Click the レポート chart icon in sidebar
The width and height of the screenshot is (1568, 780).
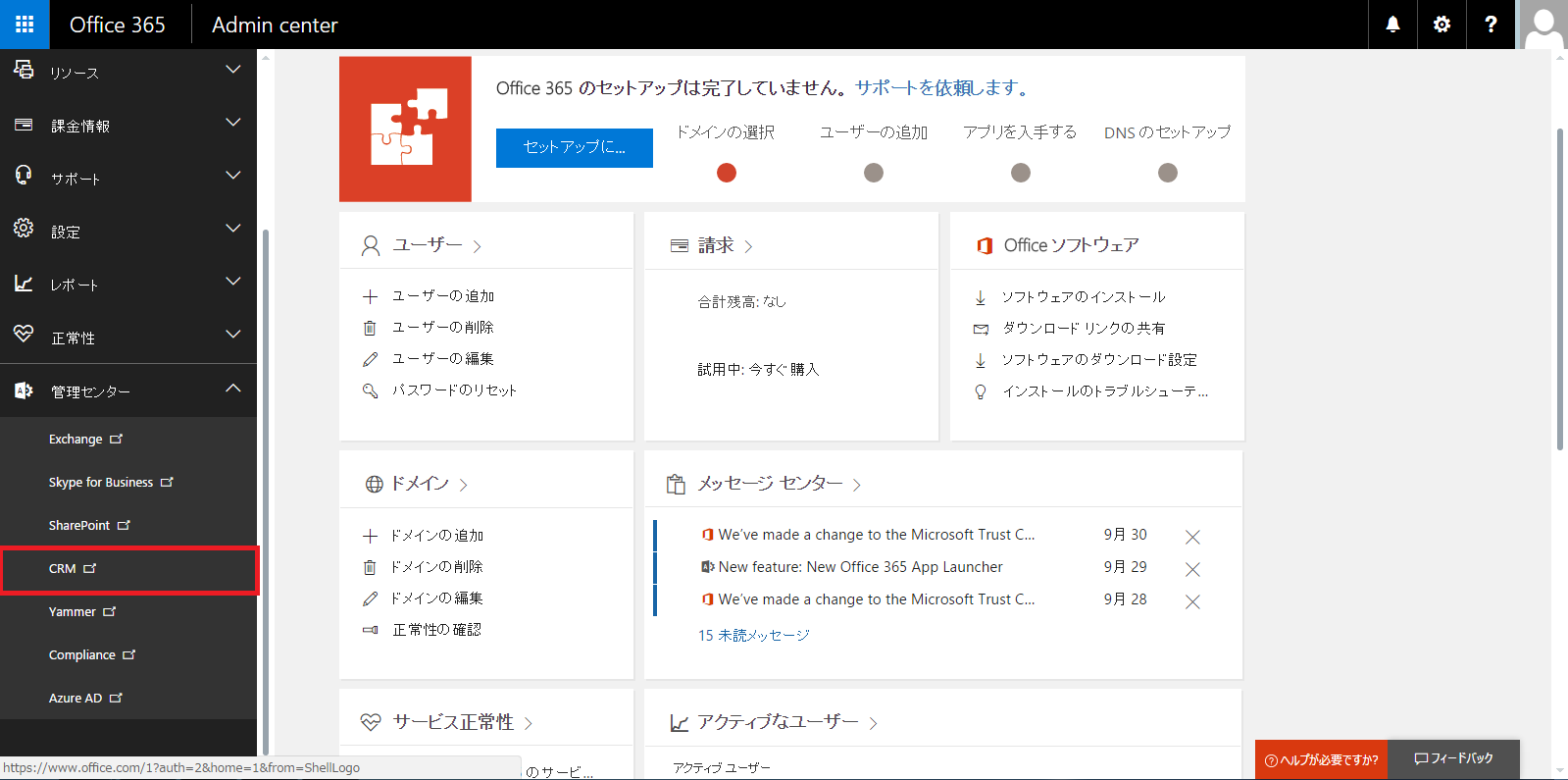tap(24, 283)
